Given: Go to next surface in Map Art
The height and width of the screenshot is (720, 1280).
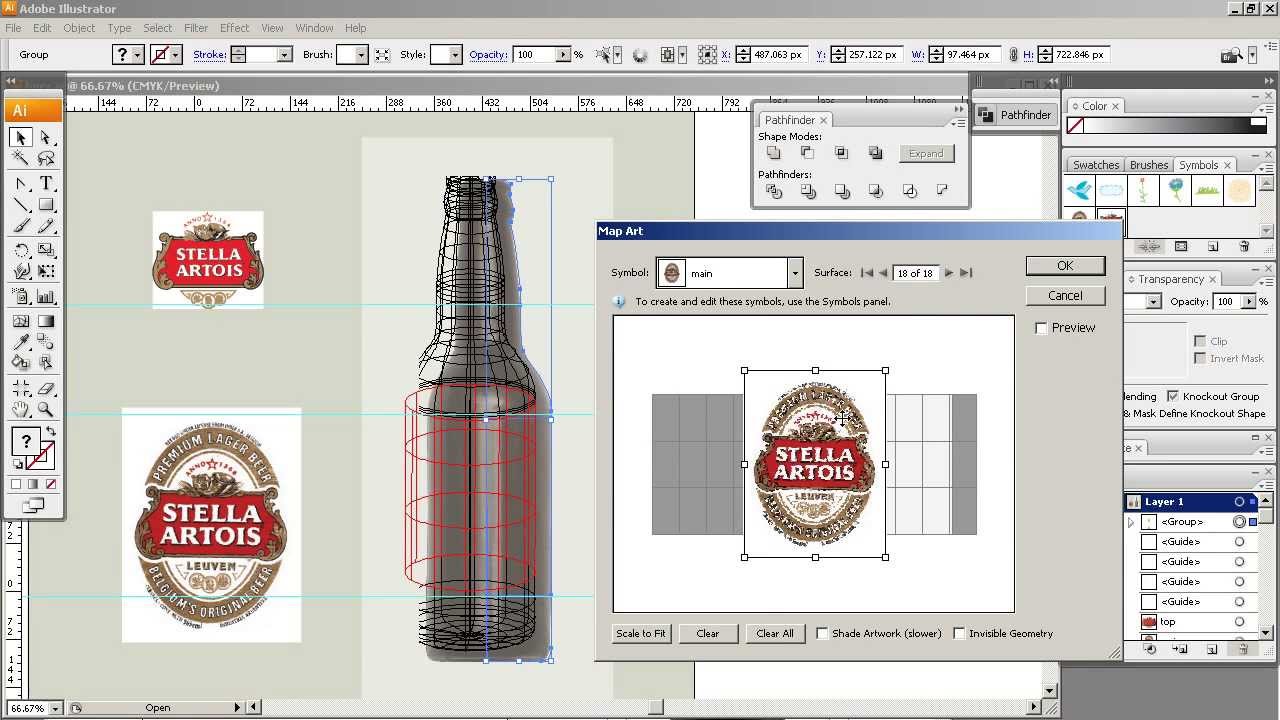Looking at the screenshot, I should pyautogui.click(x=949, y=272).
